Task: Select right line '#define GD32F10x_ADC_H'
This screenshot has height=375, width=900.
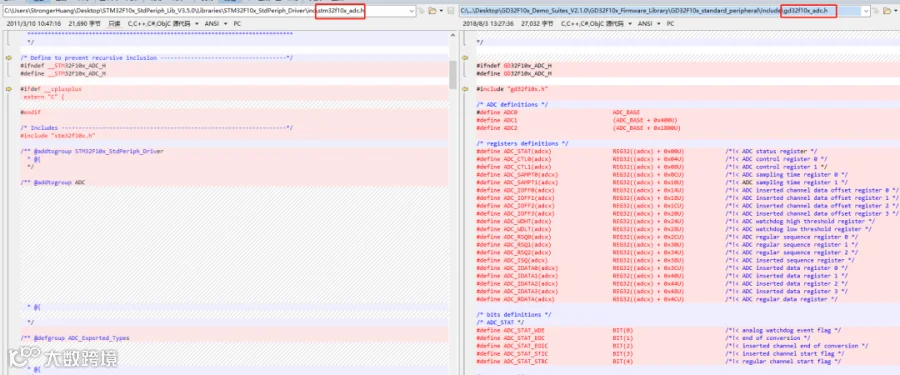Action: [x=514, y=74]
